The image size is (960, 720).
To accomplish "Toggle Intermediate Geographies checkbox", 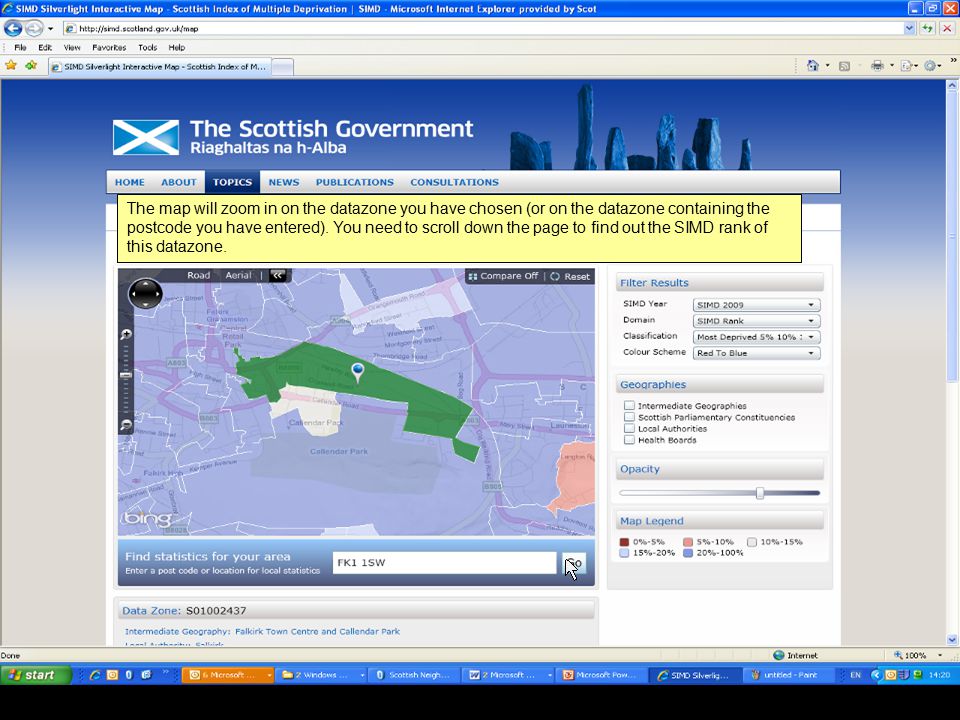I will pos(629,405).
